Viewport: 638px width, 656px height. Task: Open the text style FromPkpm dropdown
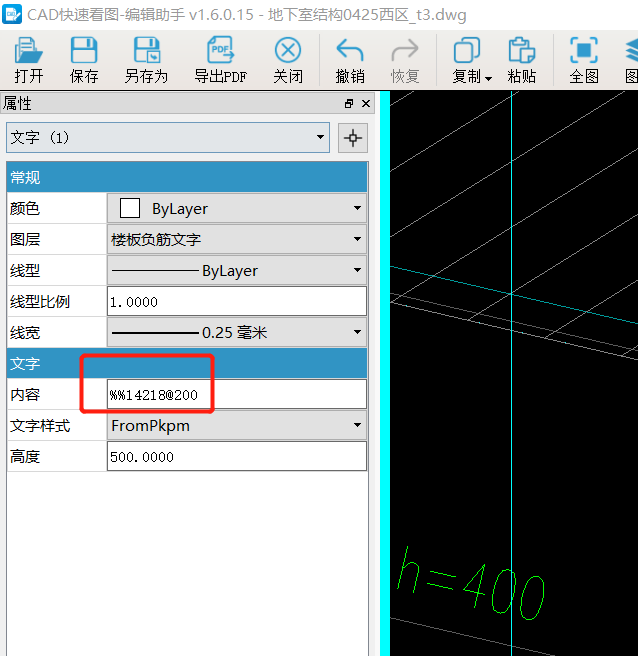357,425
